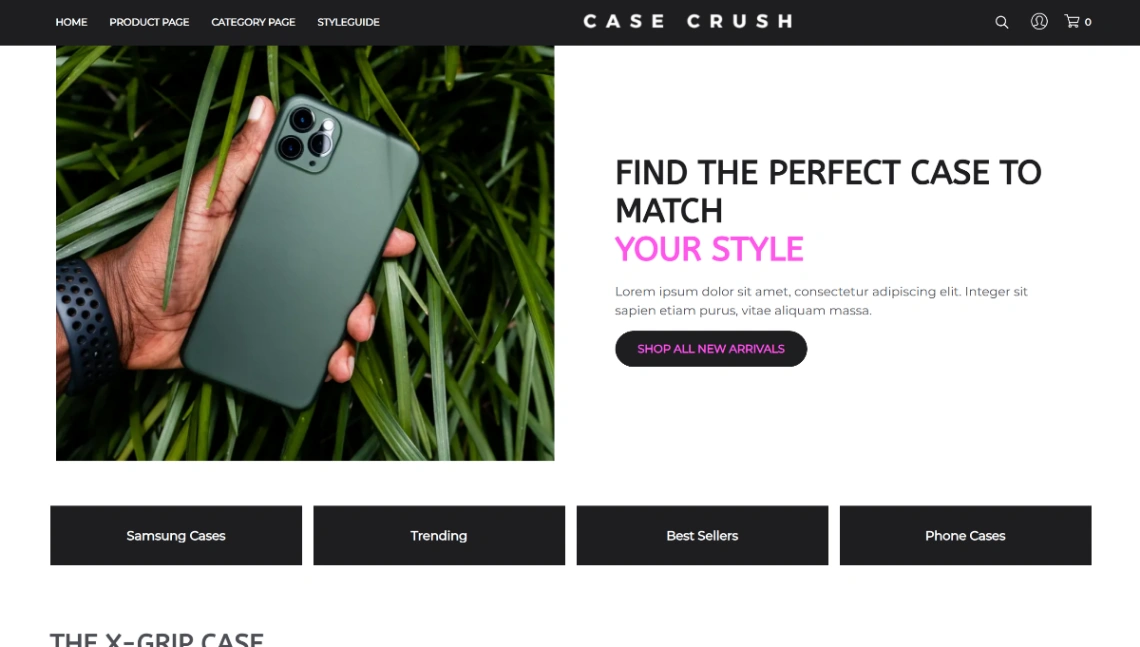Screen dimensions: 1140x647
Task: Click the cart item count number
Action: click(x=1088, y=22)
